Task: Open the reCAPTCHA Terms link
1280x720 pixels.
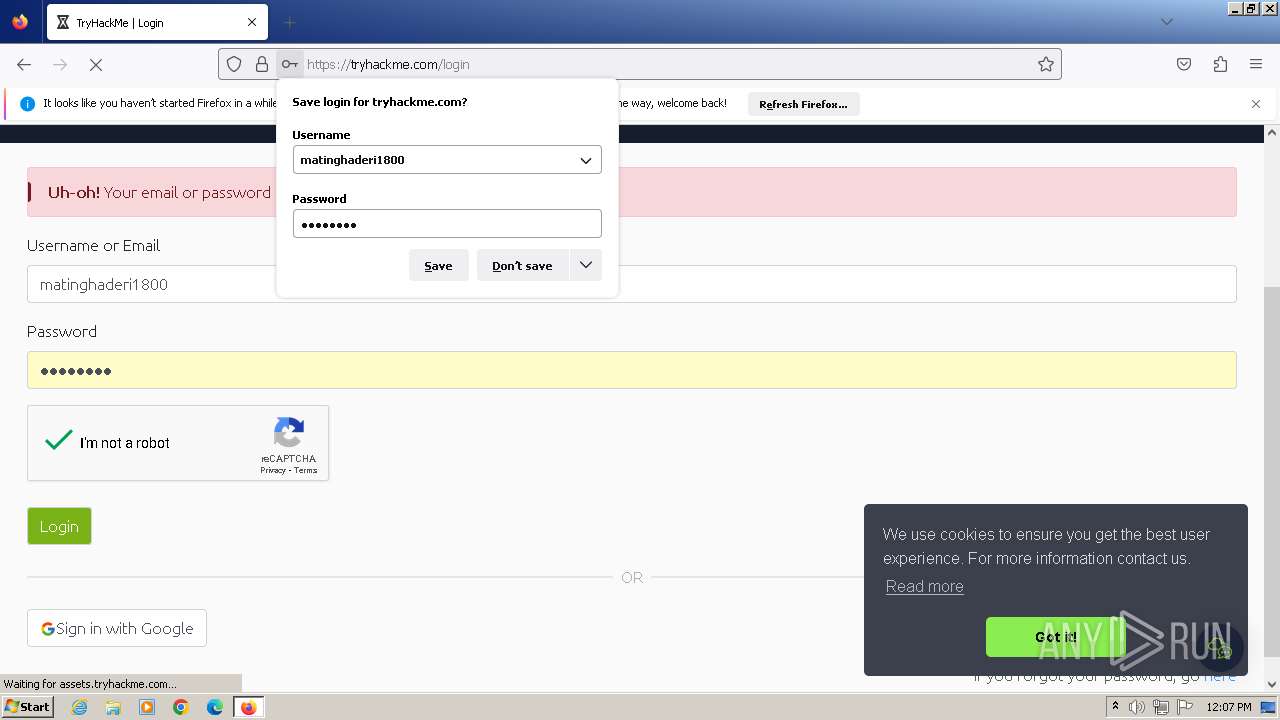Action: coord(306,470)
